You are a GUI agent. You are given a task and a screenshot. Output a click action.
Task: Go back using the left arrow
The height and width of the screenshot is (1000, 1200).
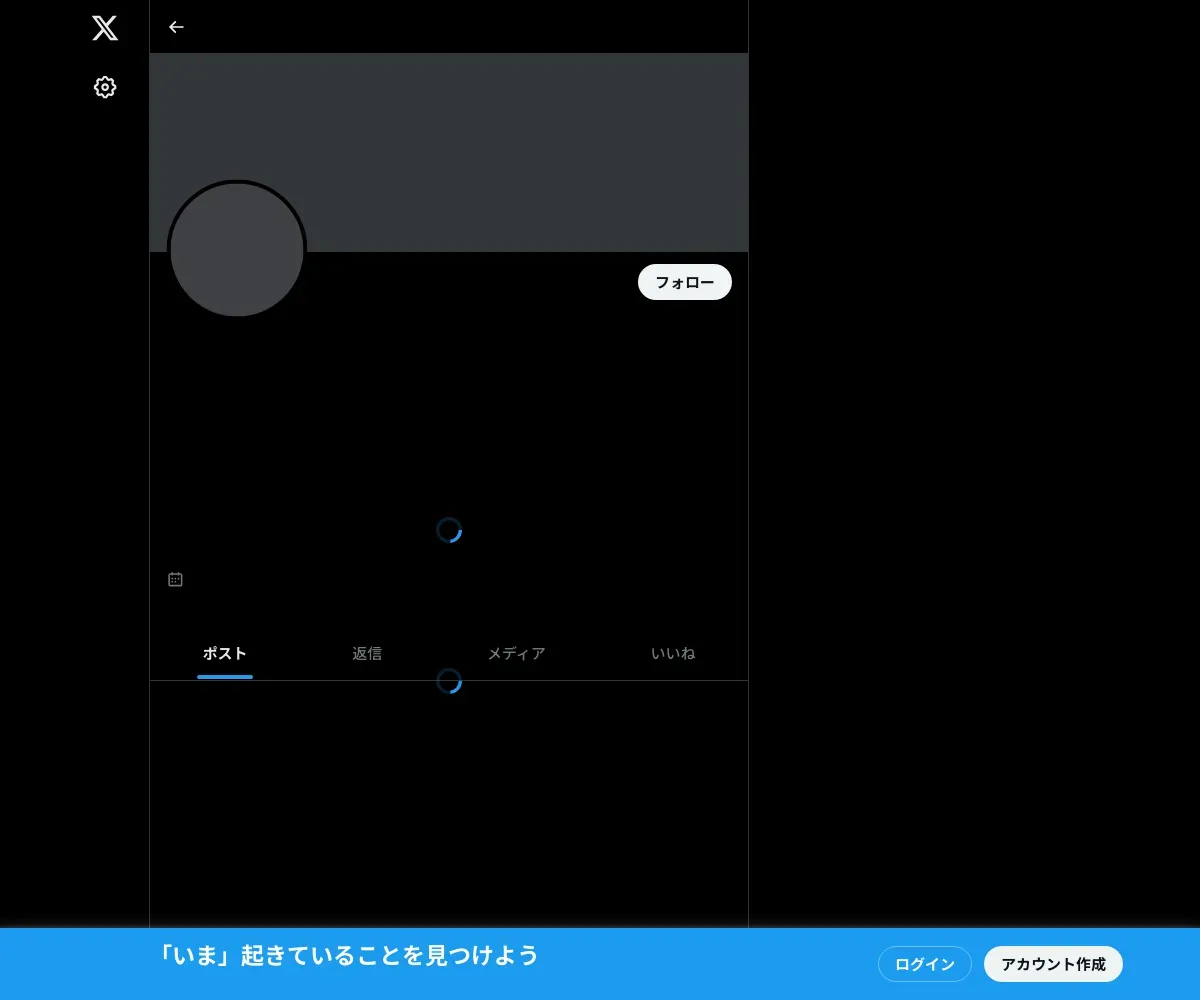click(176, 27)
